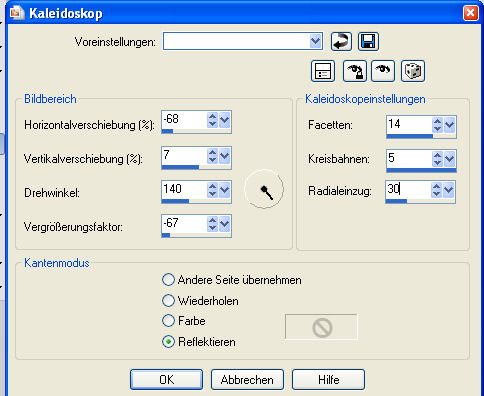Viewport: 484px width, 396px height.
Task: Select the Farbe radio button
Action: [168, 321]
